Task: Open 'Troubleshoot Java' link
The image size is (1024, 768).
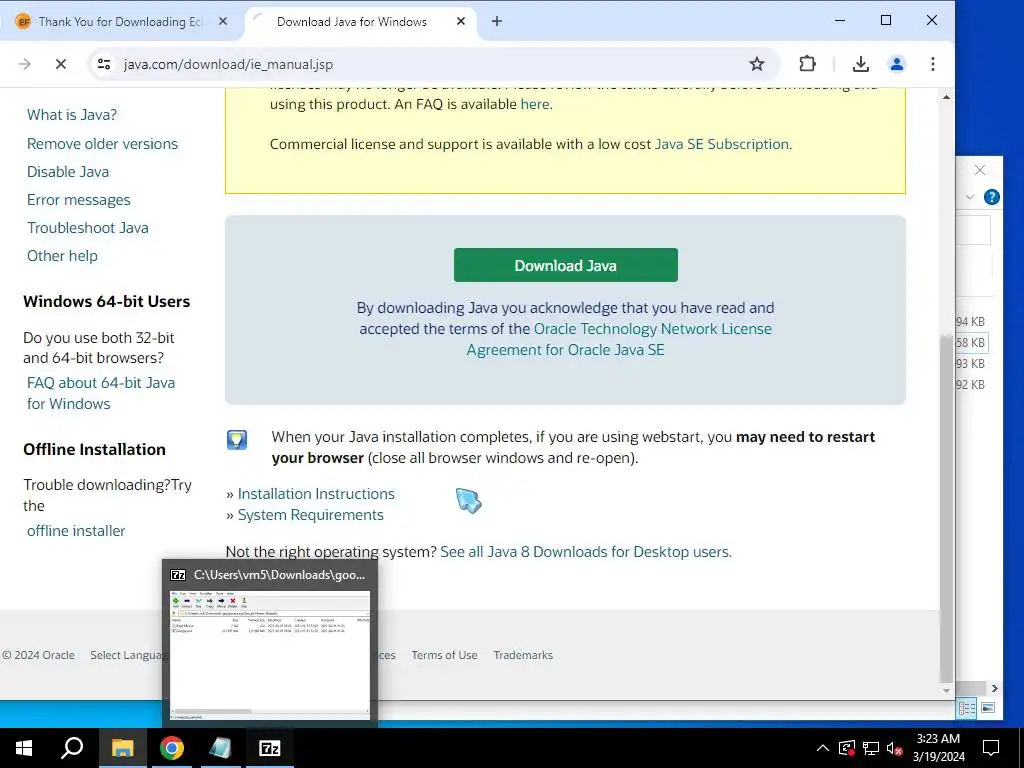Action: coord(88,228)
